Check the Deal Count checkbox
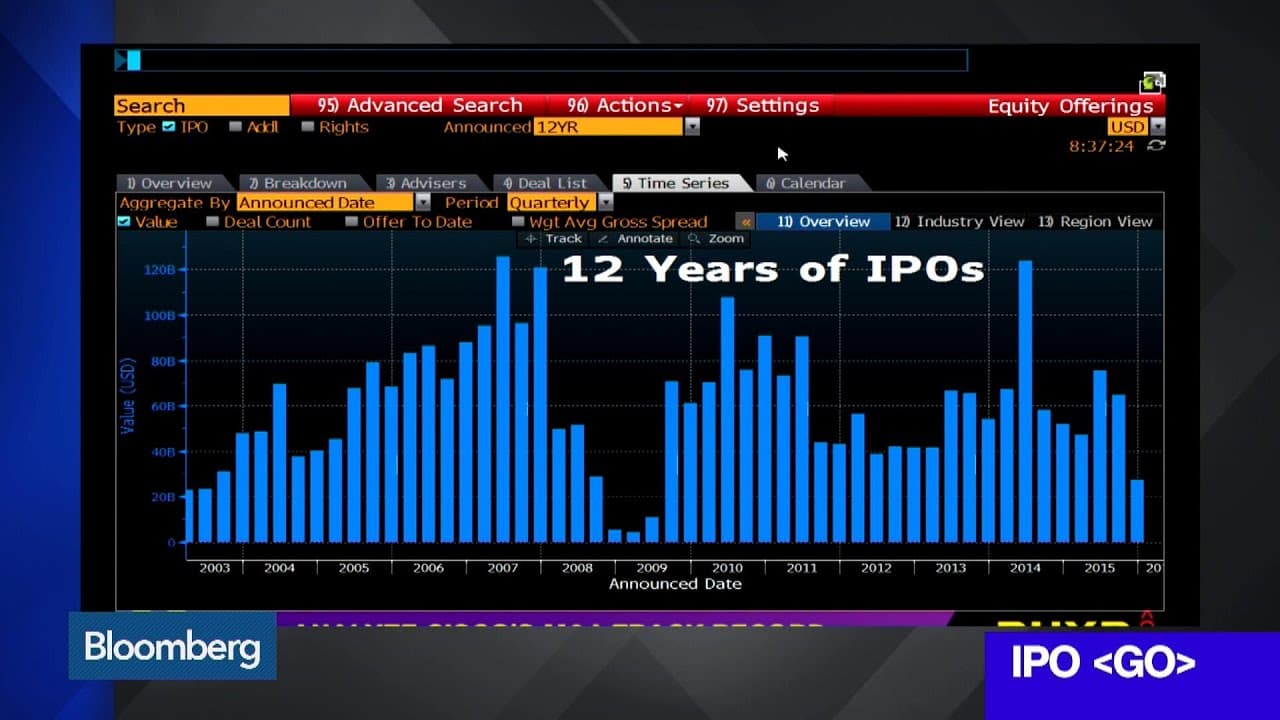This screenshot has width=1280, height=720. coord(212,222)
